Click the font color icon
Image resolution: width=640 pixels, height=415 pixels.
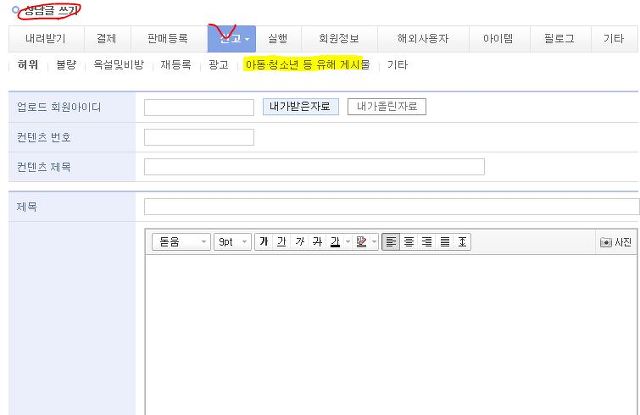click(335, 242)
